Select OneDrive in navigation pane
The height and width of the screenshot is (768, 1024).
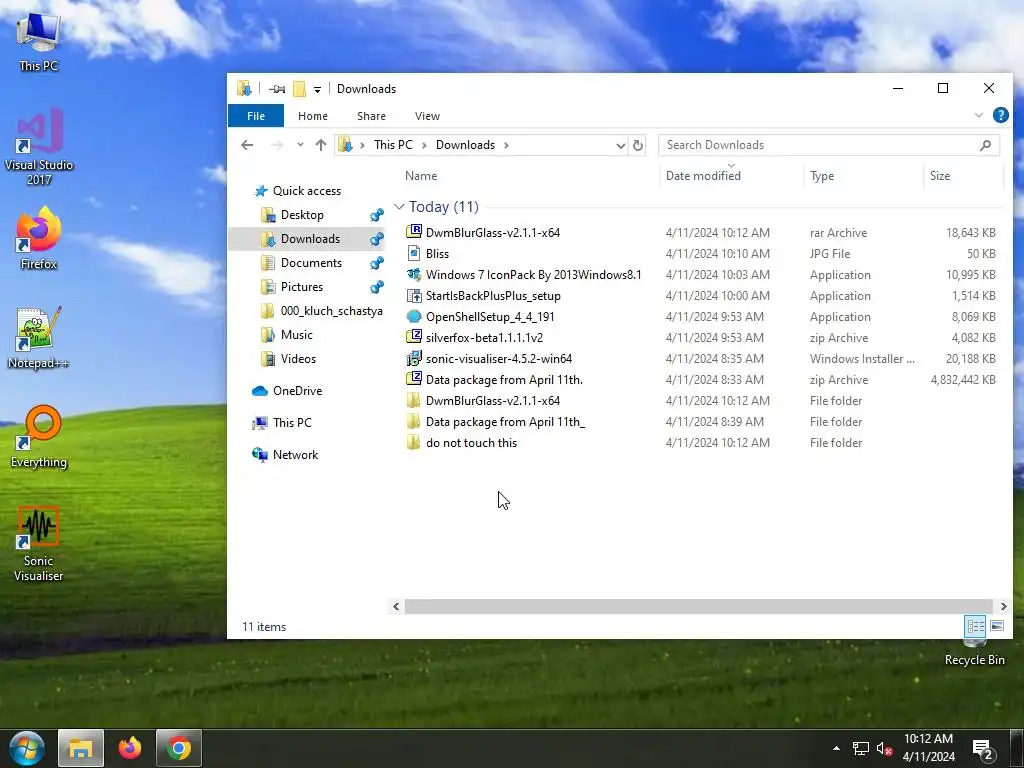(x=297, y=391)
